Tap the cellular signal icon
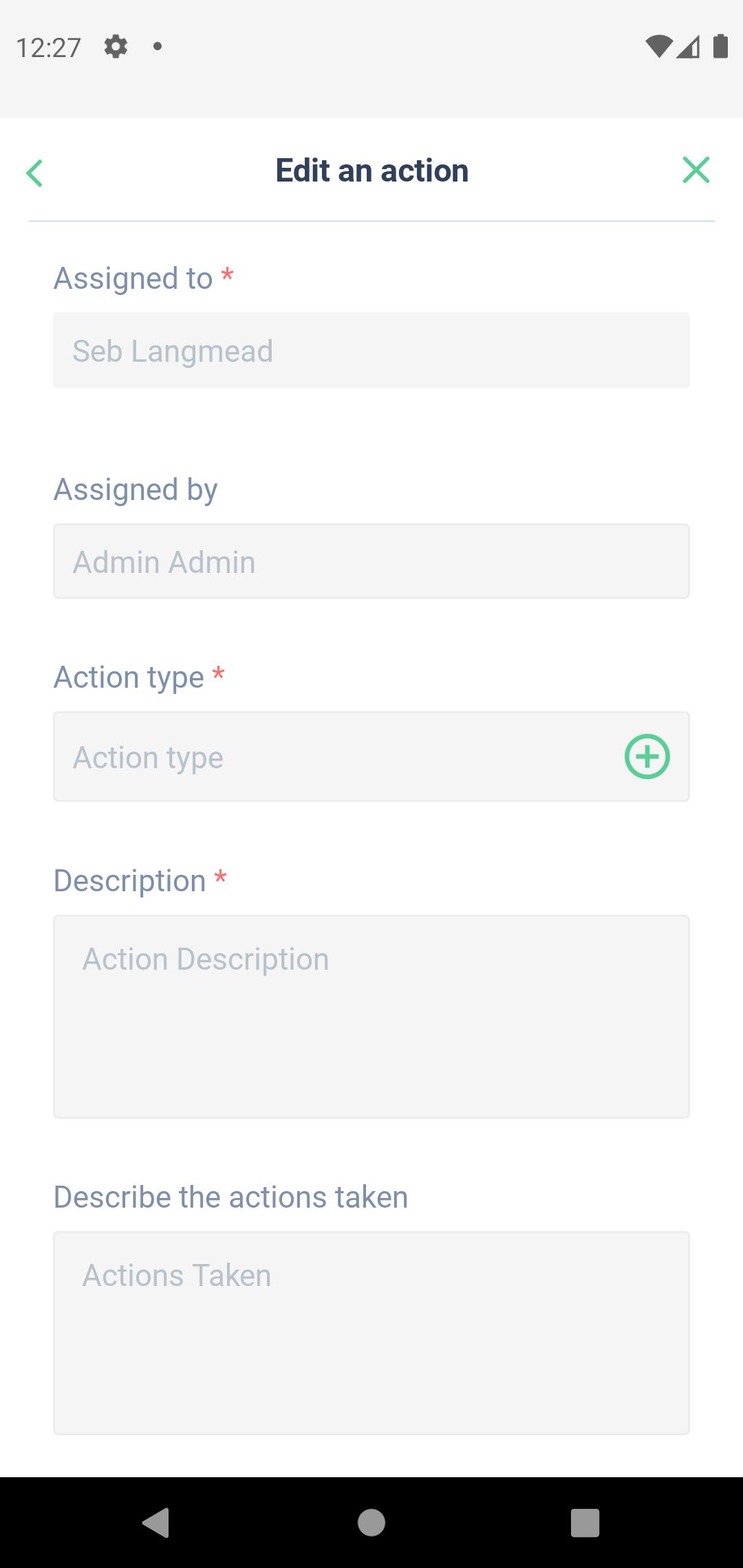The width and height of the screenshot is (743, 1568). pos(688,47)
